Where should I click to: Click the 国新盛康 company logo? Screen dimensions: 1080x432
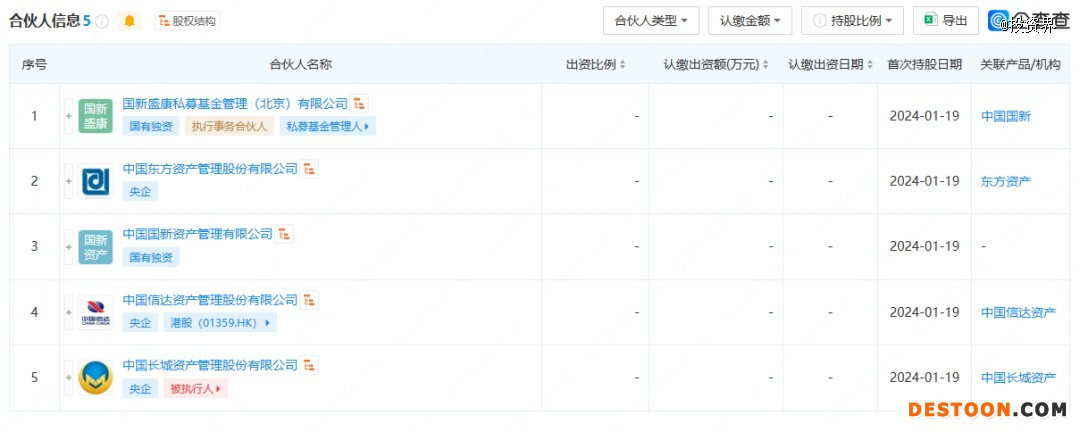click(x=96, y=116)
